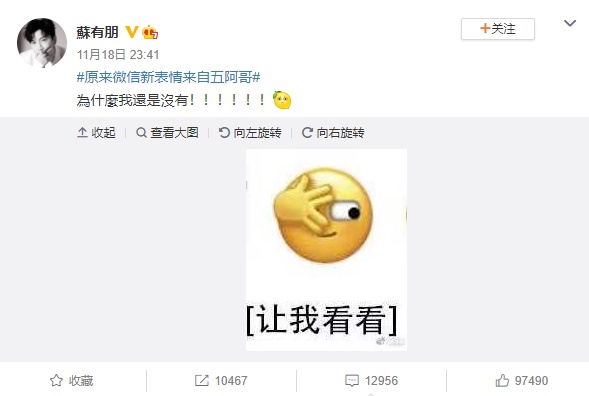Click the orange V verified badge
589x396 pixels.
131,32
